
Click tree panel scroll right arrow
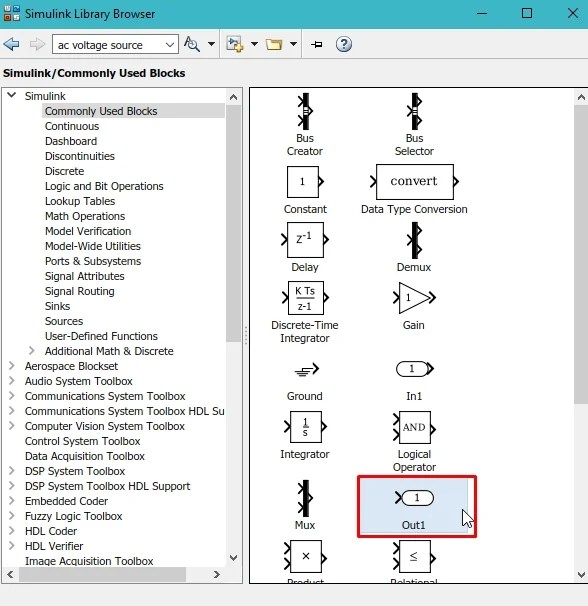216,575
